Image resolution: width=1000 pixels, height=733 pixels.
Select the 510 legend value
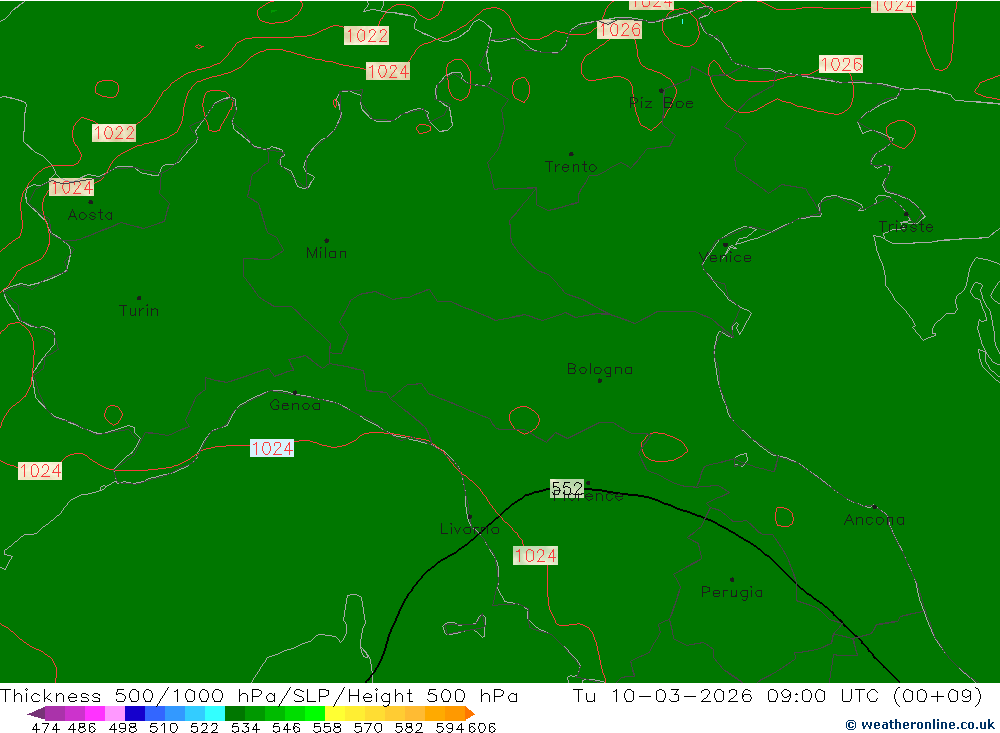coord(163,727)
